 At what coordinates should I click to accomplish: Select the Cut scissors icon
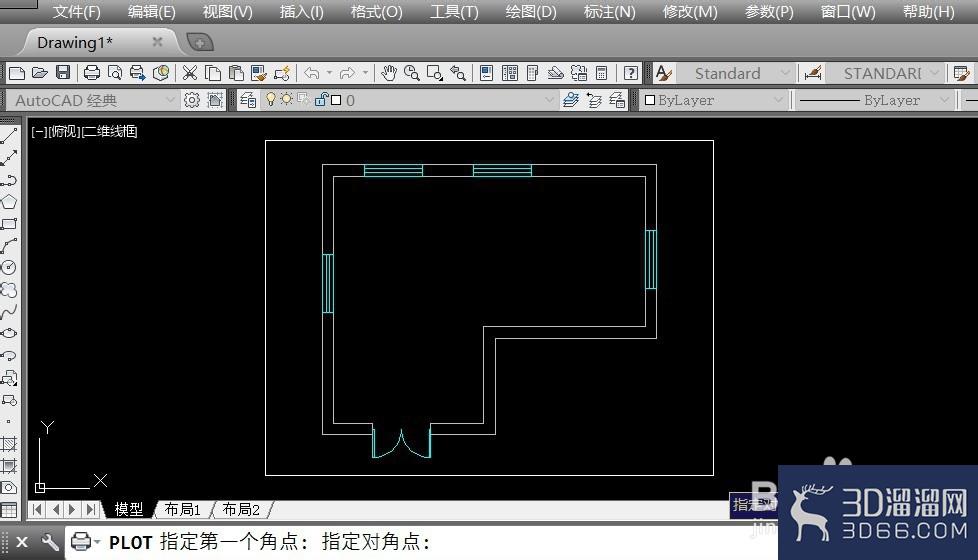pos(190,73)
